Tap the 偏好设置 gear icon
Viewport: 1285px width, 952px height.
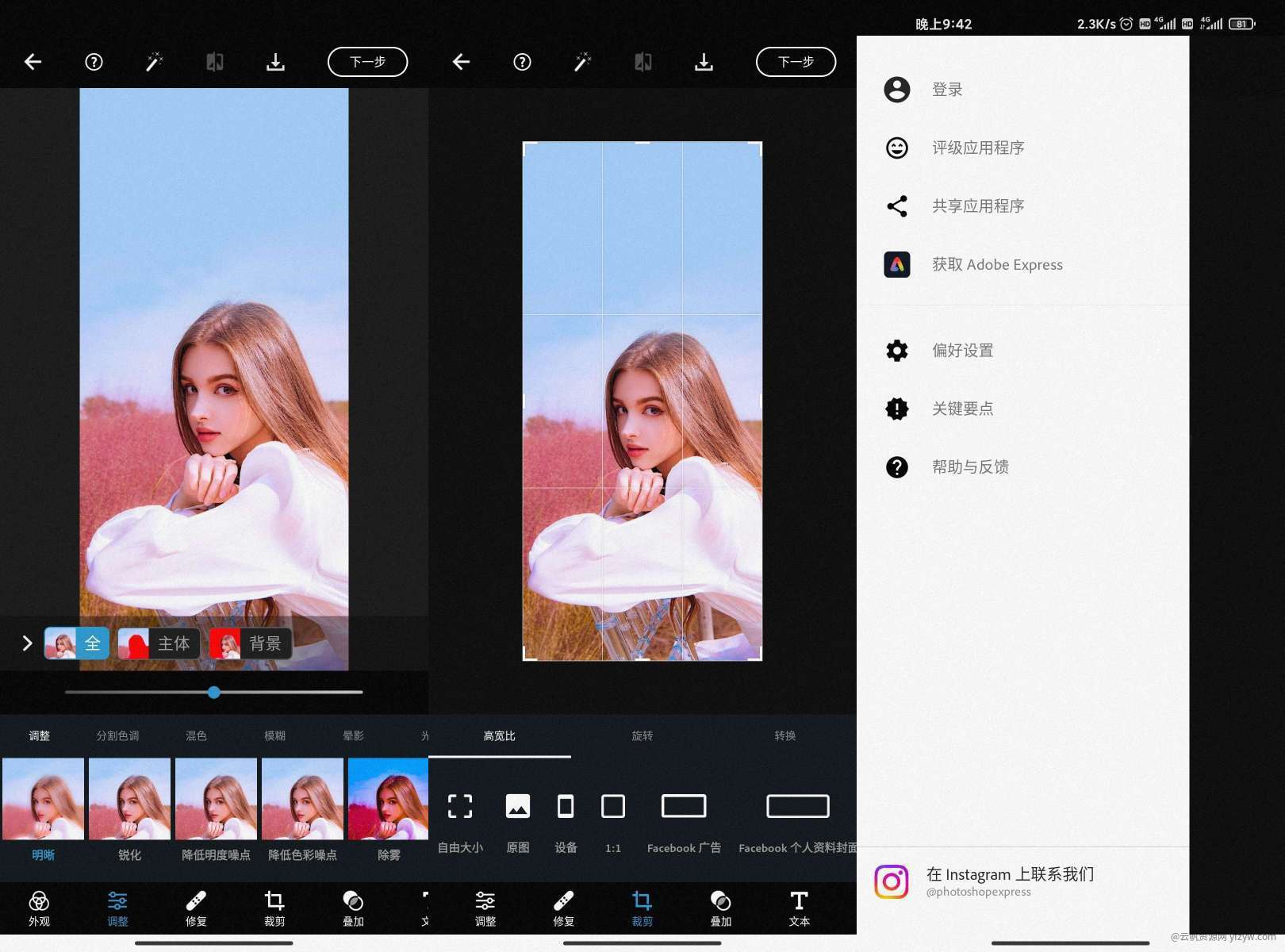click(897, 351)
